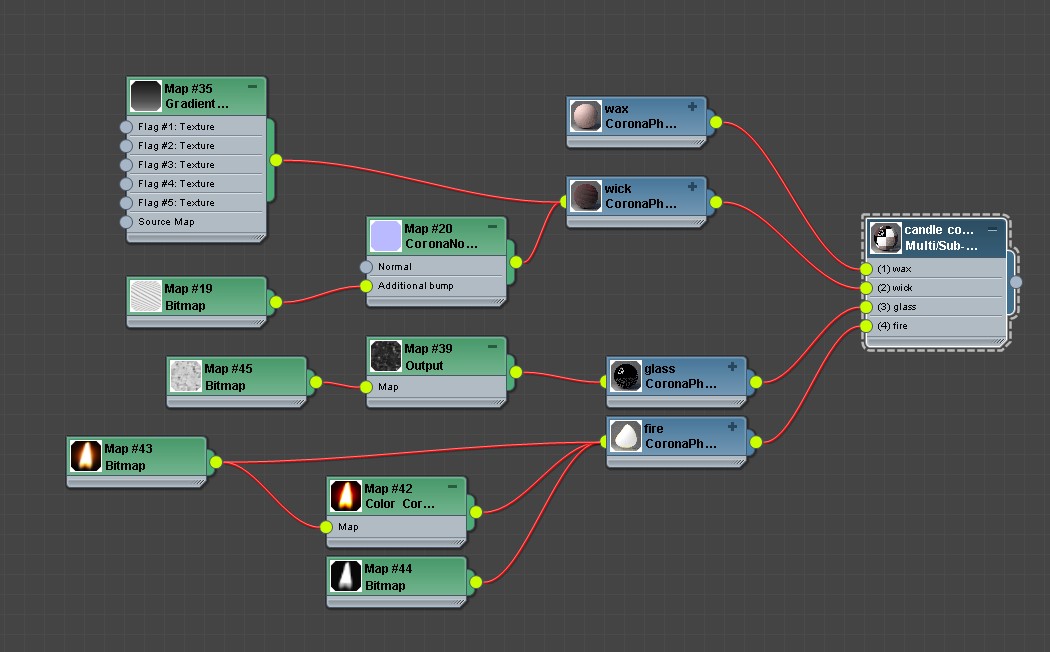Click the candle Multi/Sub-Object output socket
Screen dimensions: 1050x652
[x=1016, y=282]
